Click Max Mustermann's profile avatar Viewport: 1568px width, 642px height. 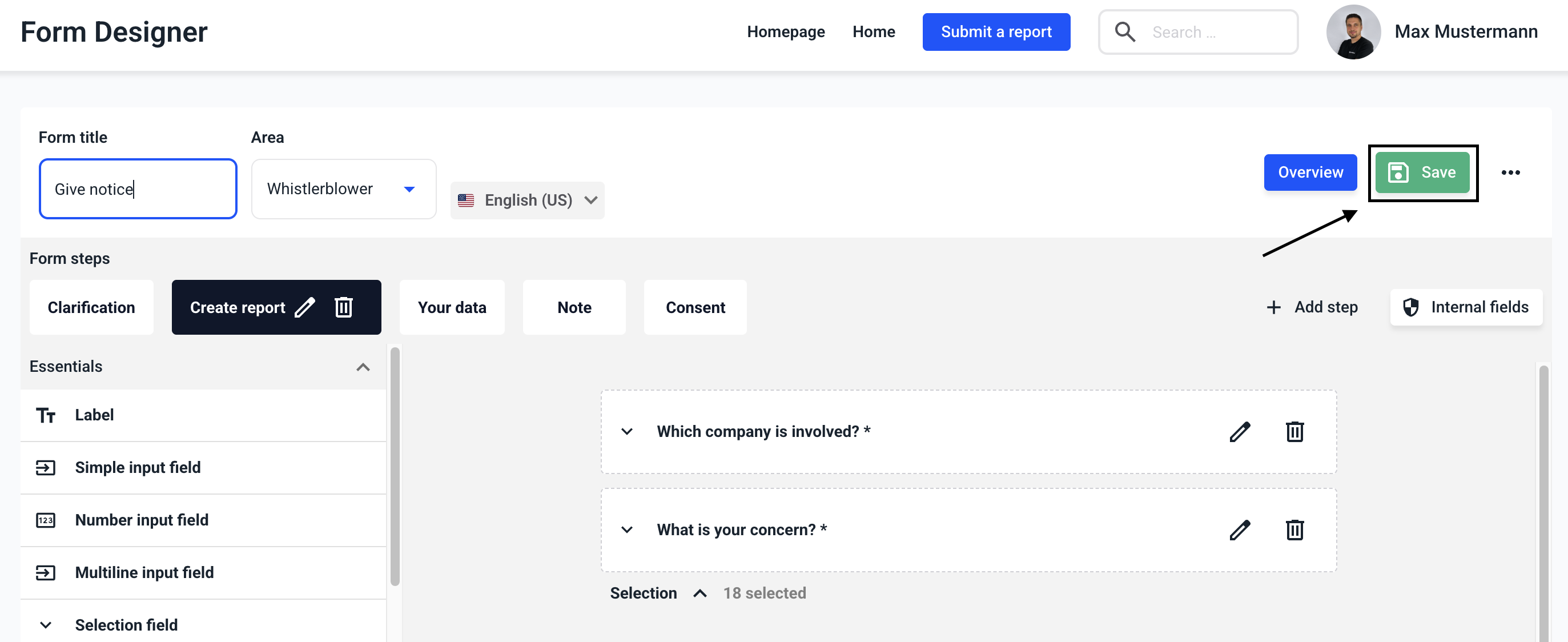pyautogui.click(x=1353, y=31)
